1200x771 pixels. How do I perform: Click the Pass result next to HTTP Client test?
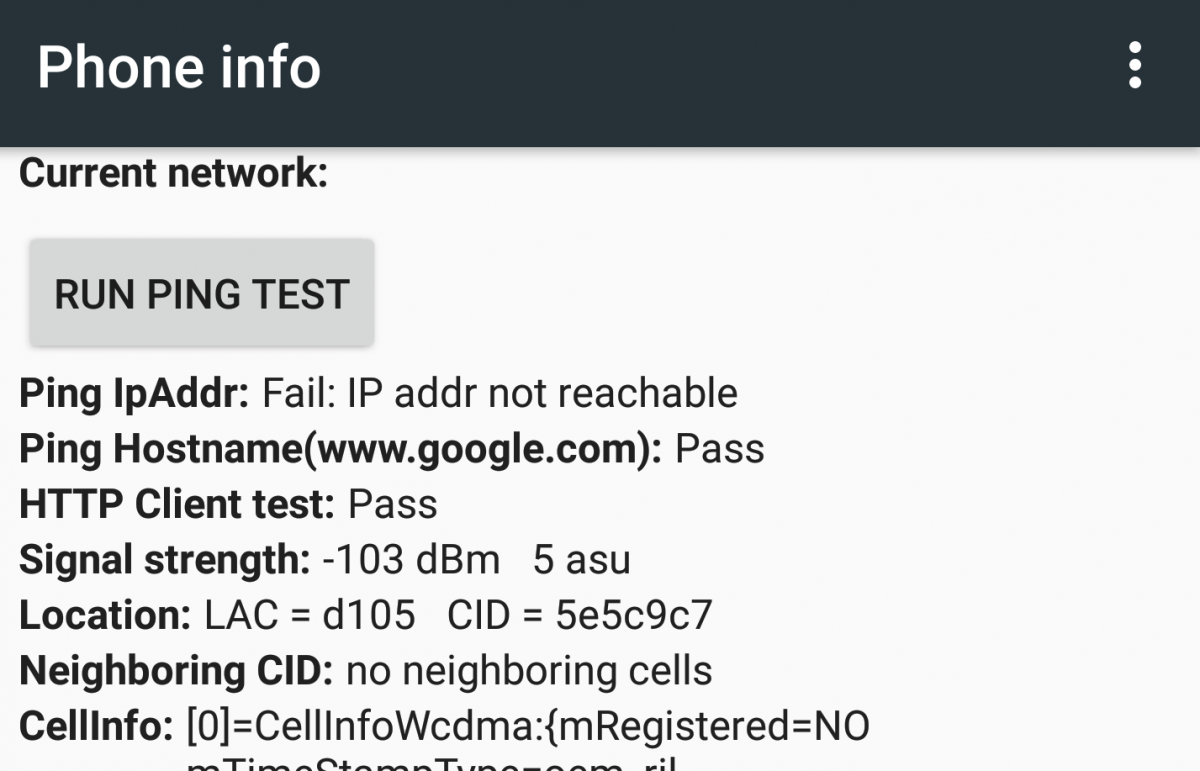point(390,504)
